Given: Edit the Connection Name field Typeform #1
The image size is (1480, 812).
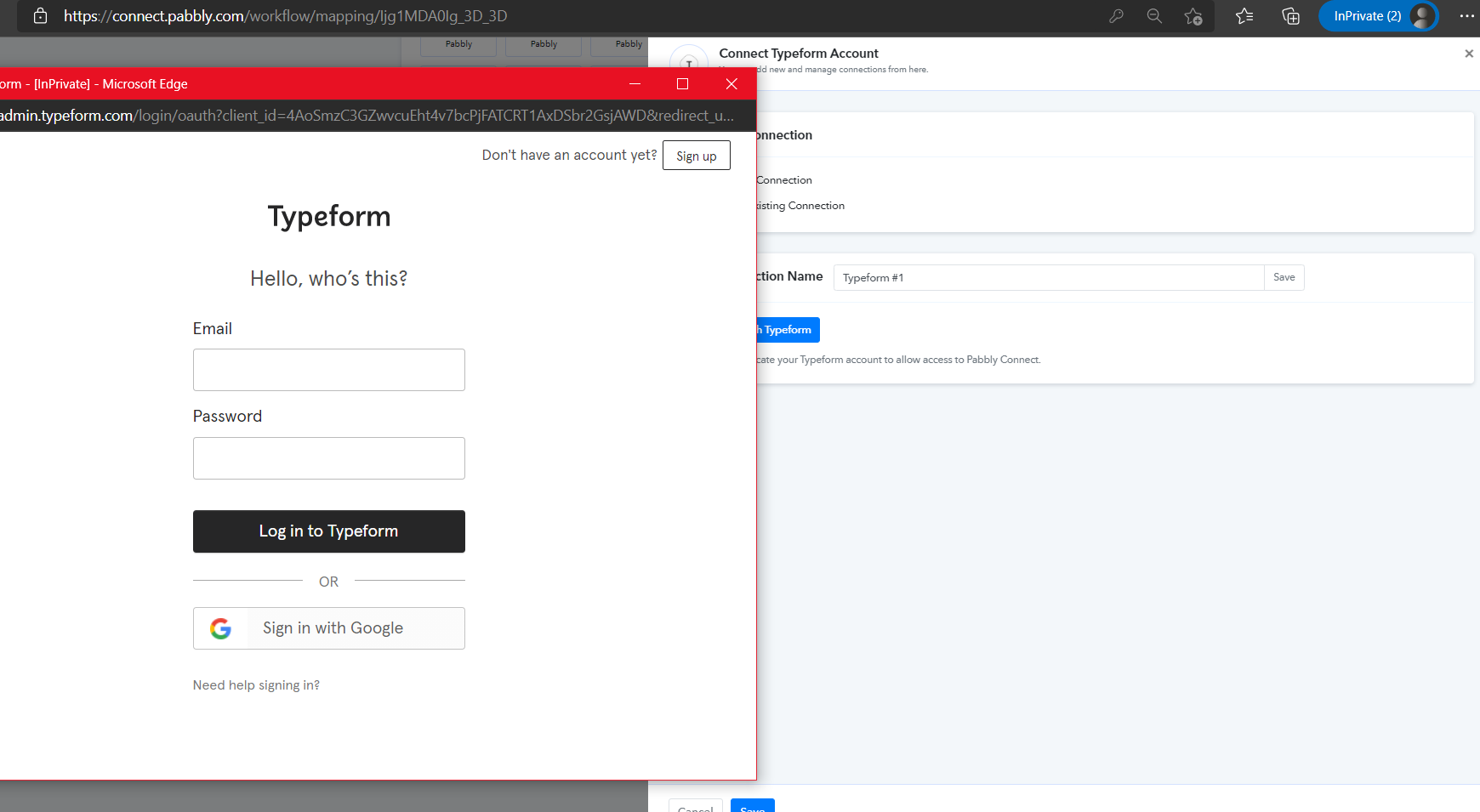Looking at the screenshot, I should tap(1049, 278).
